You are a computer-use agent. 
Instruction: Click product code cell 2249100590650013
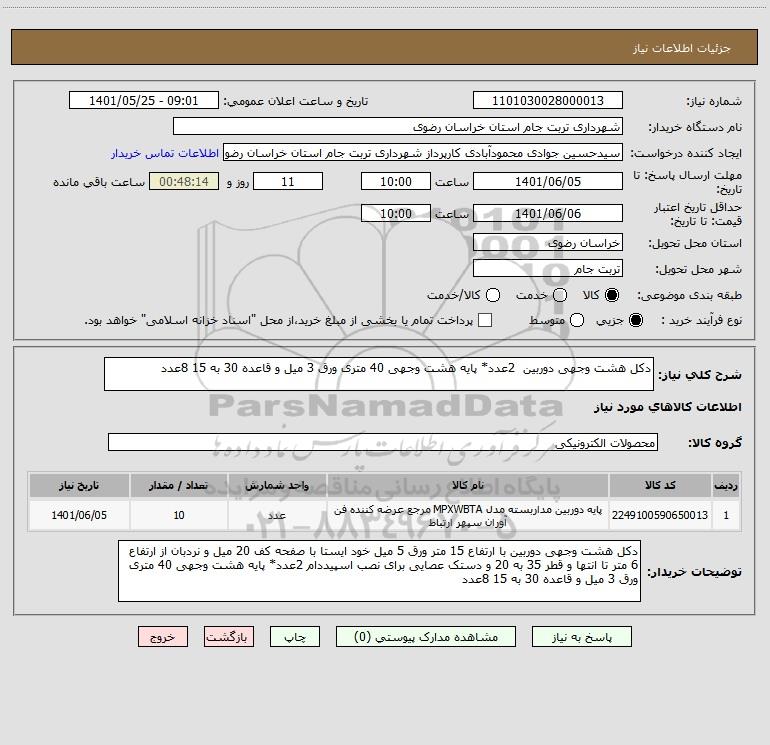click(x=660, y=515)
